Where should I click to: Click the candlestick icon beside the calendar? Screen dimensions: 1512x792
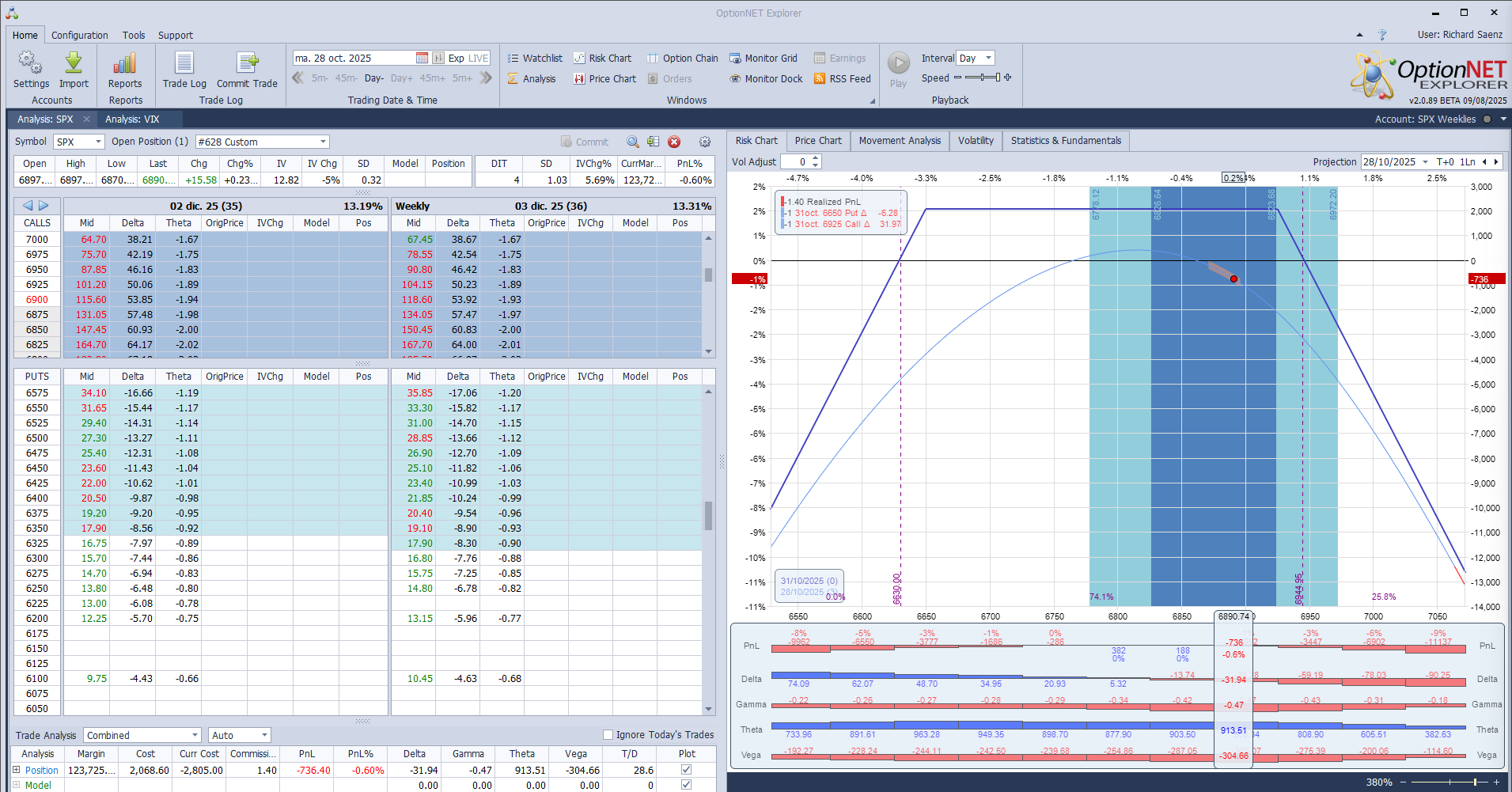[x=438, y=58]
